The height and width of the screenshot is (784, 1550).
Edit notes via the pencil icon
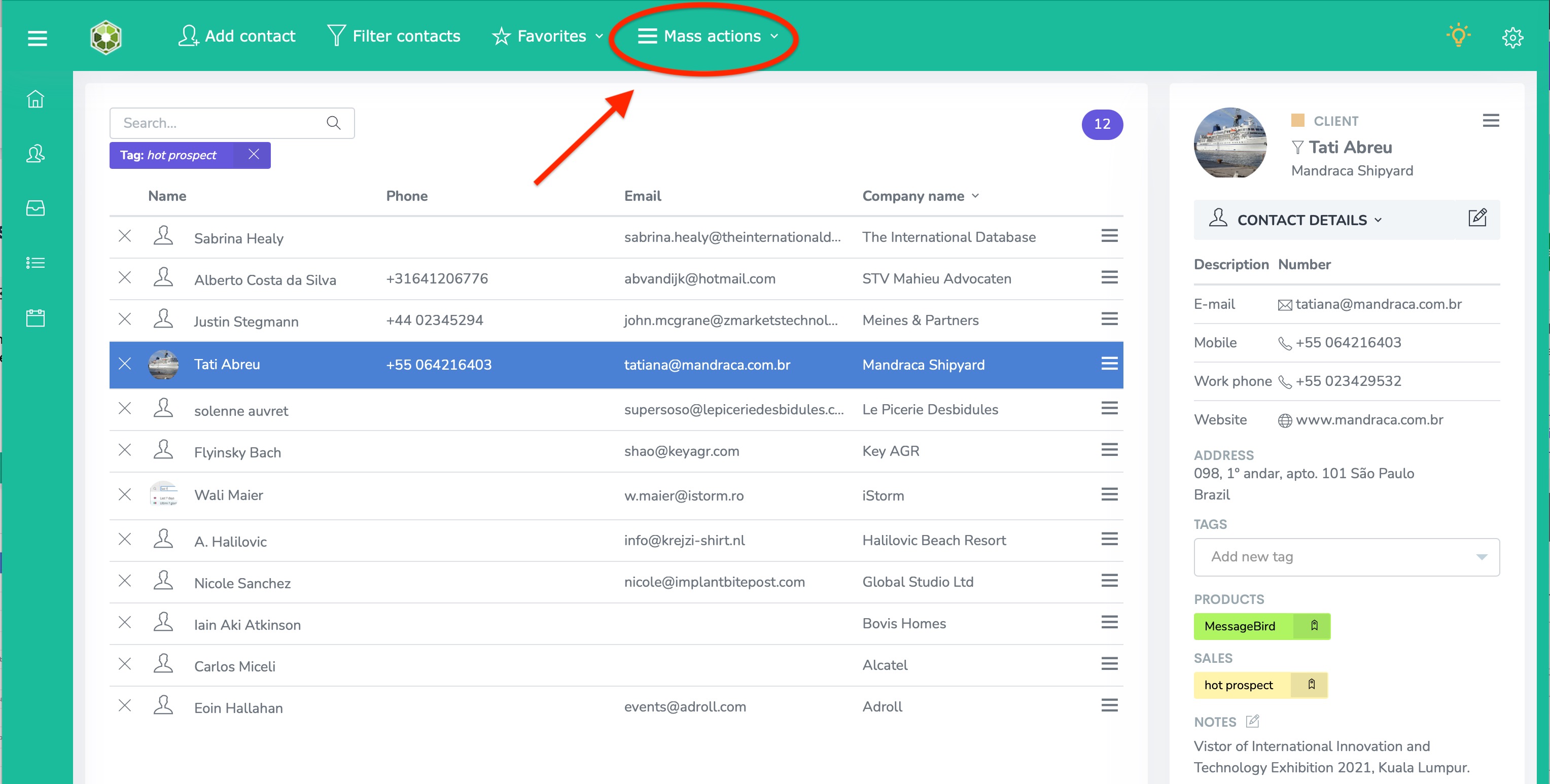tap(1252, 721)
